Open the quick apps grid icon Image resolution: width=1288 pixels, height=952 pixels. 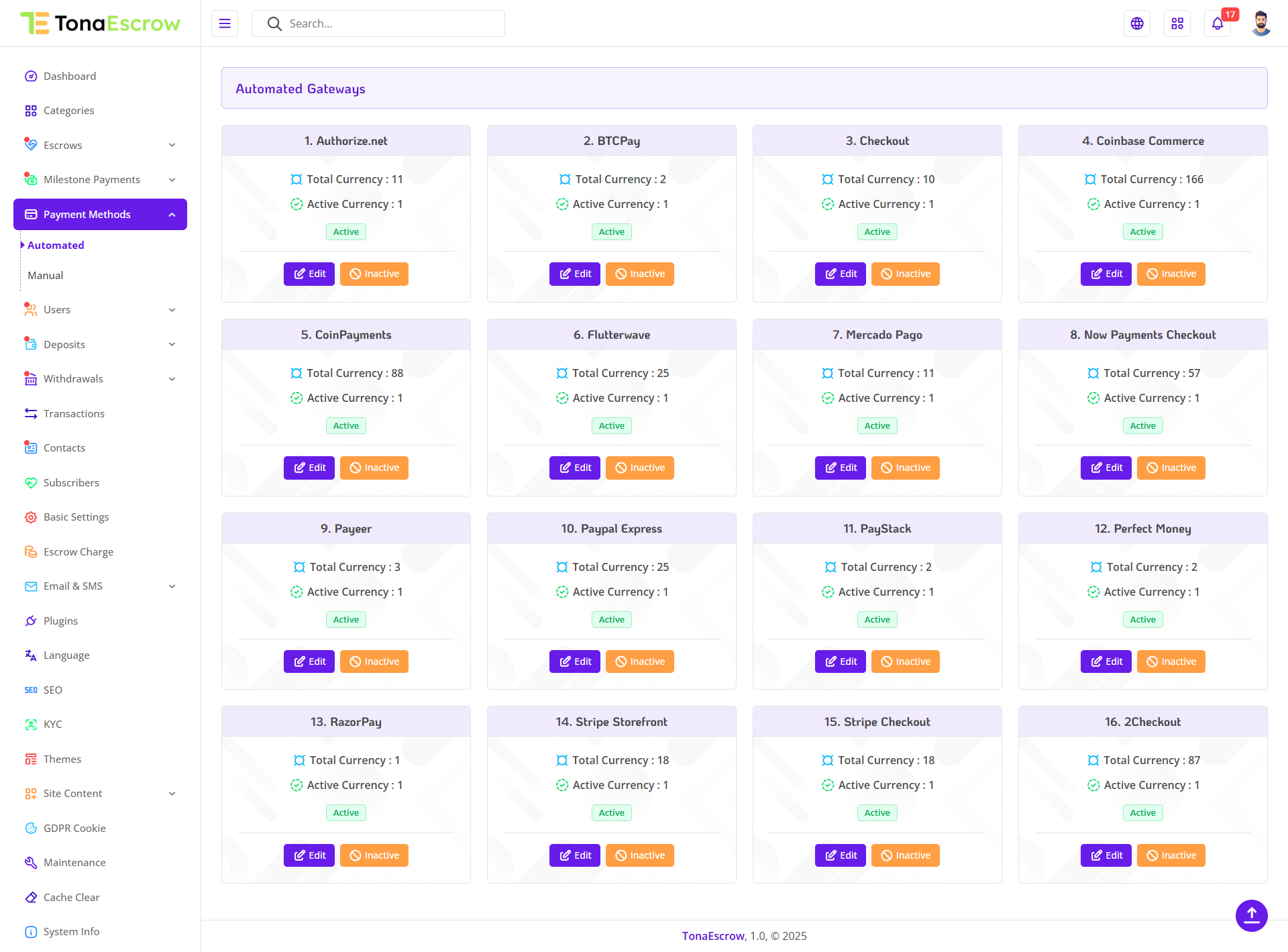(x=1177, y=23)
